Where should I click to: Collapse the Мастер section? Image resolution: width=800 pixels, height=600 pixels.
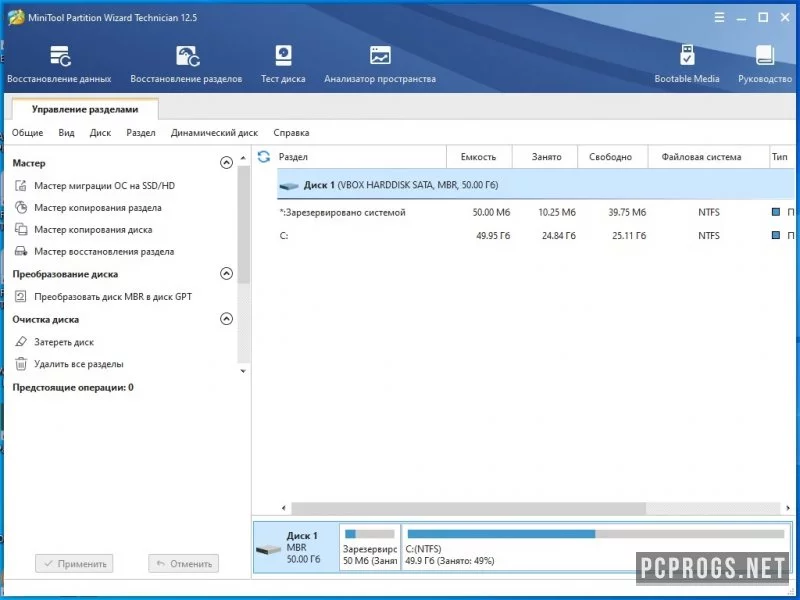[226, 163]
